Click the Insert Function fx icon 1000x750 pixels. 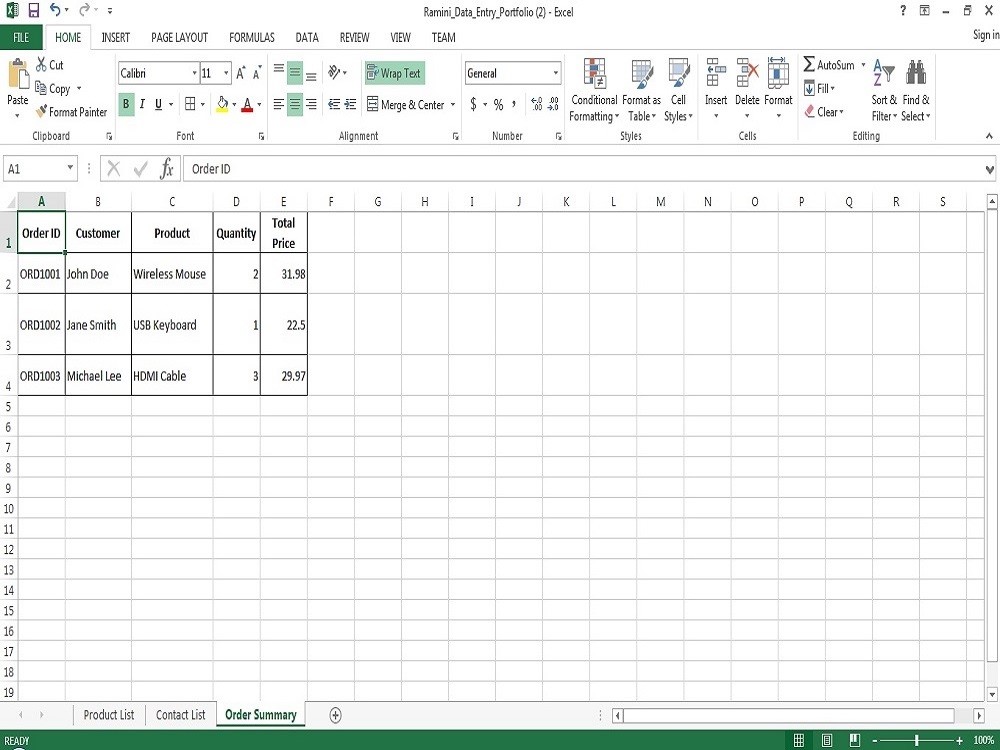click(166, 169)
